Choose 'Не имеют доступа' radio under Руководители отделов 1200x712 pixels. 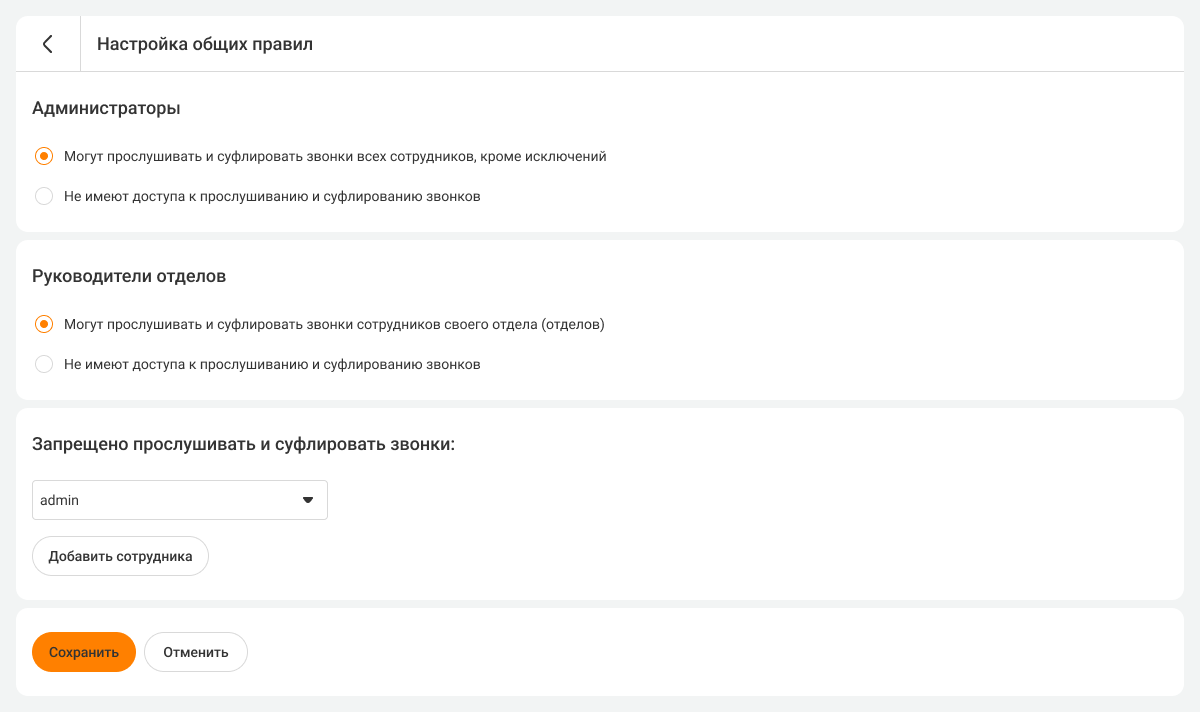pos(44,364)
